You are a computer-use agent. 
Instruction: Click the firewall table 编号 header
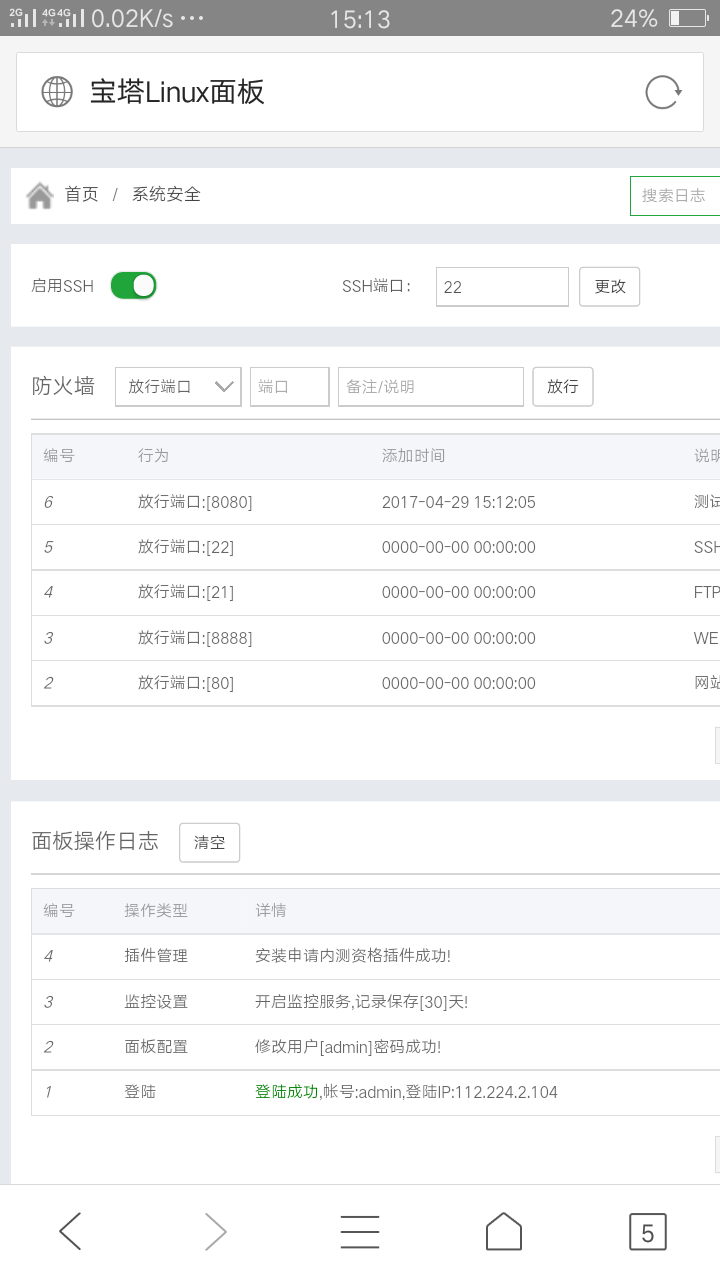click(x=59, y=456)
